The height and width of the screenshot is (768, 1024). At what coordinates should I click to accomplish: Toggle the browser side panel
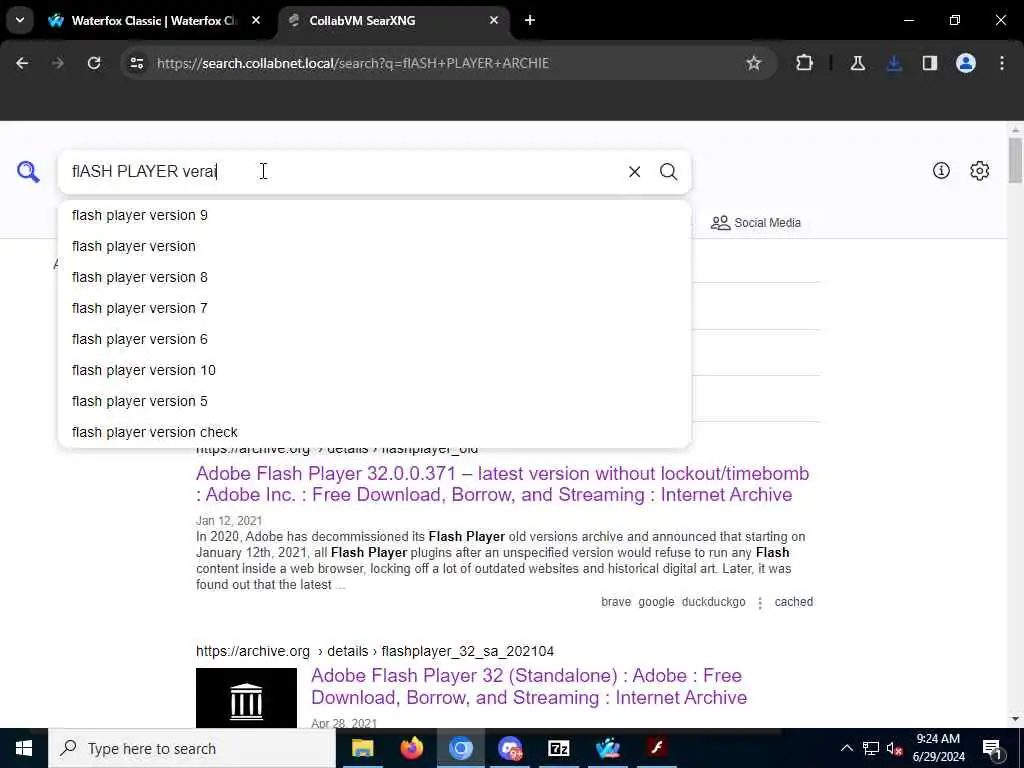[930, 63]
